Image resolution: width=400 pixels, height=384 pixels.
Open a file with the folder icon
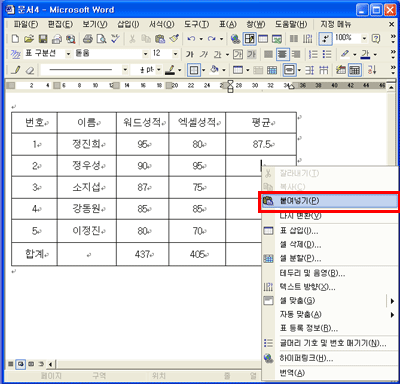pos(29,39)
